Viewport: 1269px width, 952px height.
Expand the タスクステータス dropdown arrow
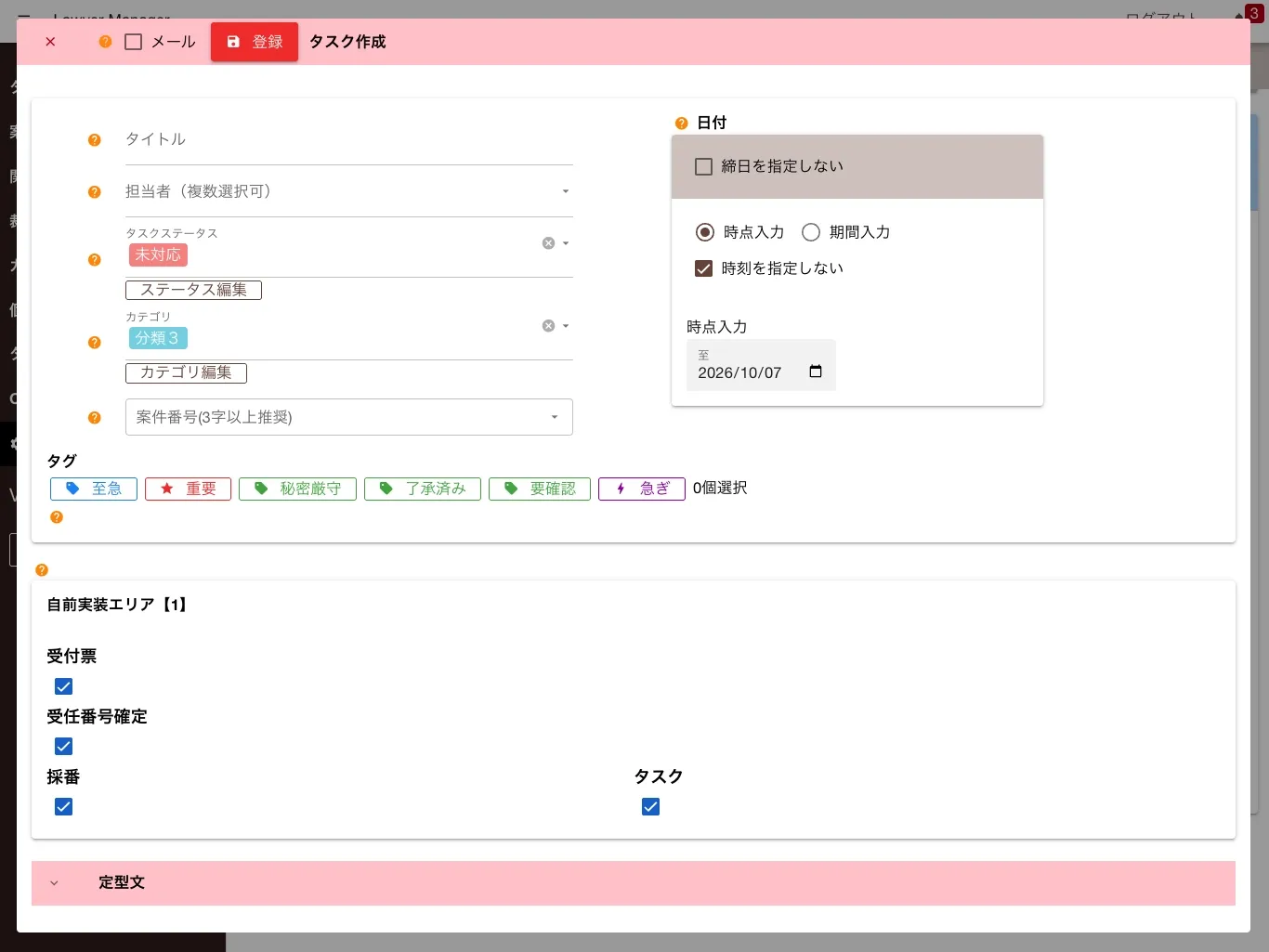tap(566, 243)
